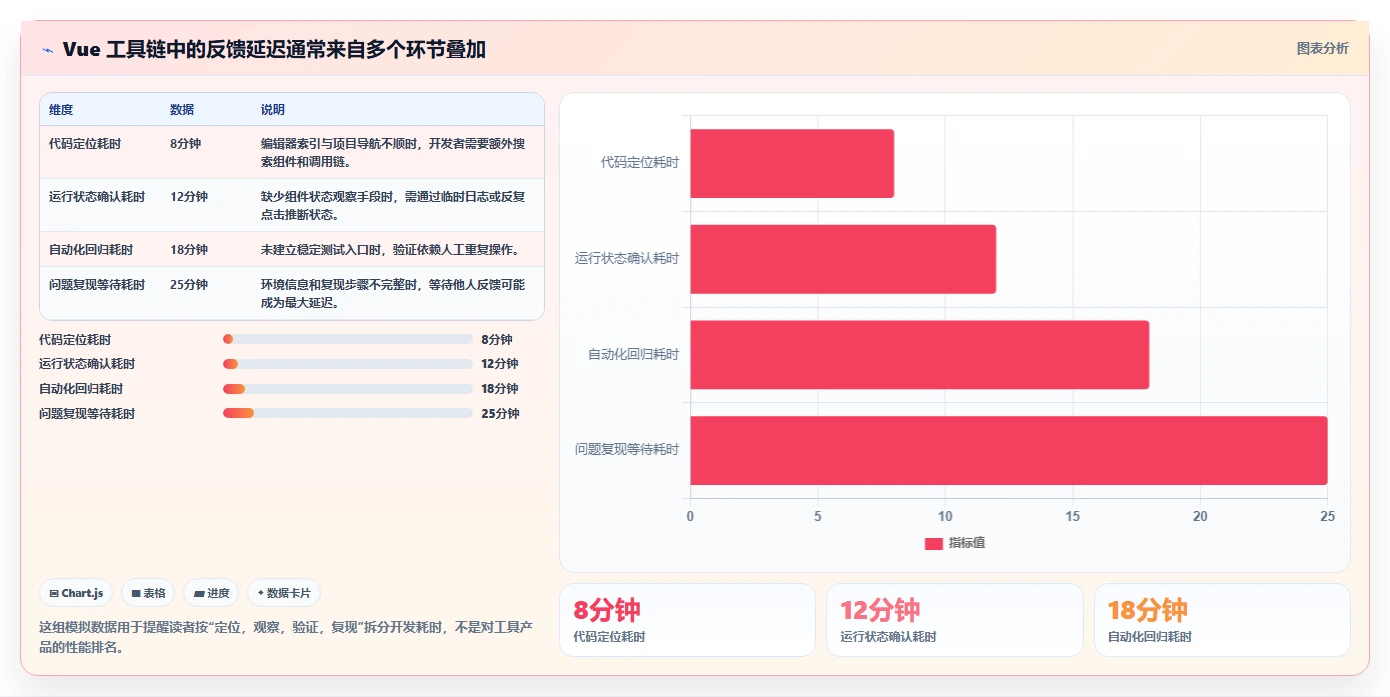Click the 图表分析 label in header
This screenshot has height=697, width=1390.
click(1322, 48)
